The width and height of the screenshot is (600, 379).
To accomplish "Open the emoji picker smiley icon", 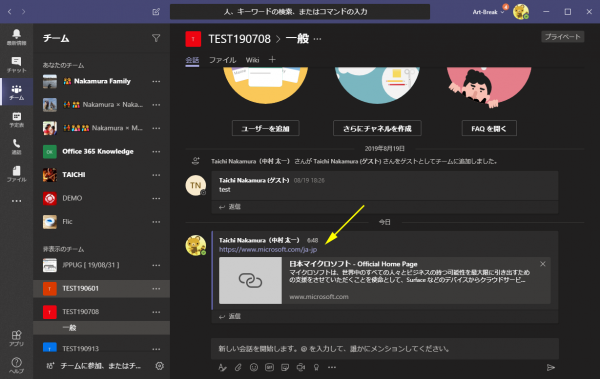I will click(x=254, y=368).
